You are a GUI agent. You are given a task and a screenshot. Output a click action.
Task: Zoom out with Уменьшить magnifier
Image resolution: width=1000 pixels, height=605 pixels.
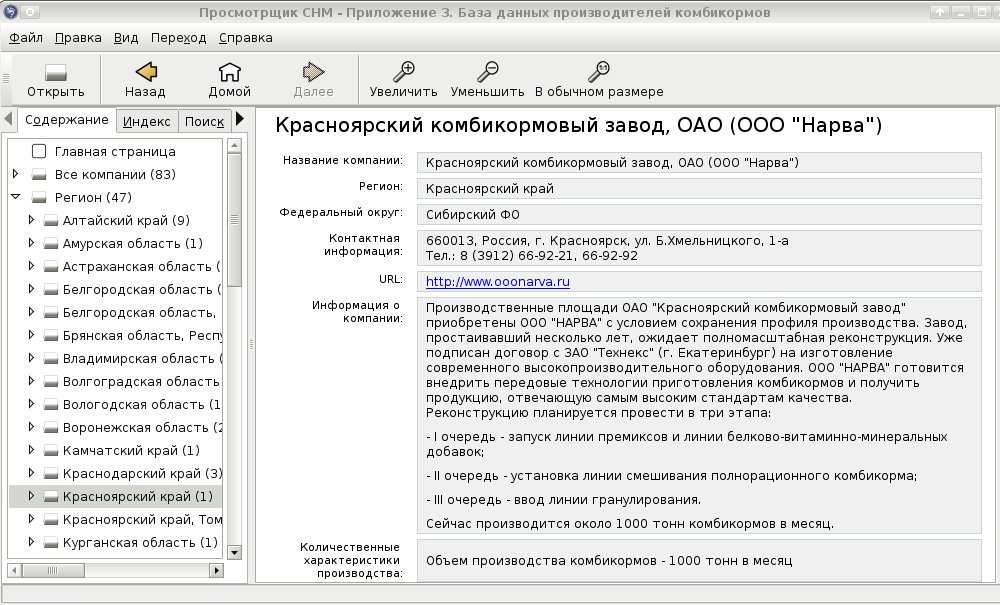(488, 72)
